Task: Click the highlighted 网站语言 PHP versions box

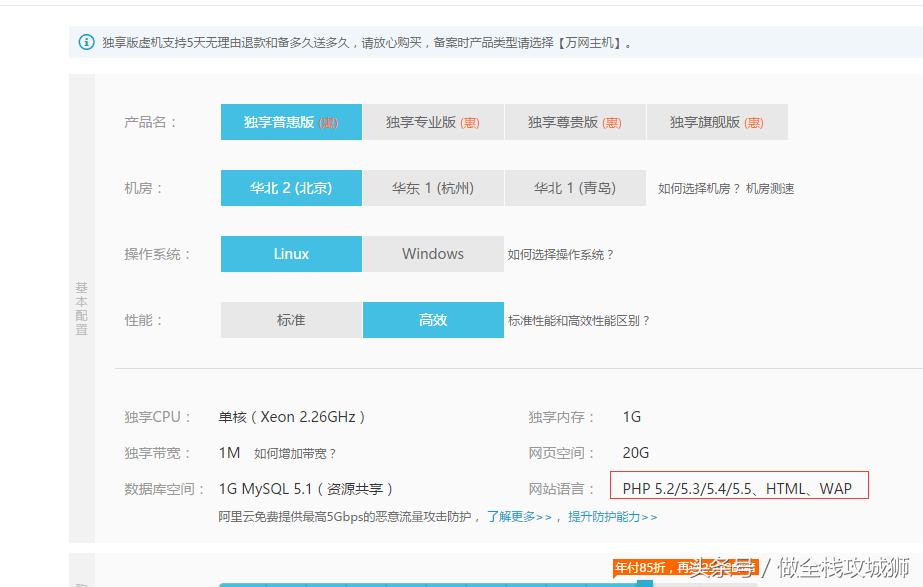Action: (x=740, y=486)
